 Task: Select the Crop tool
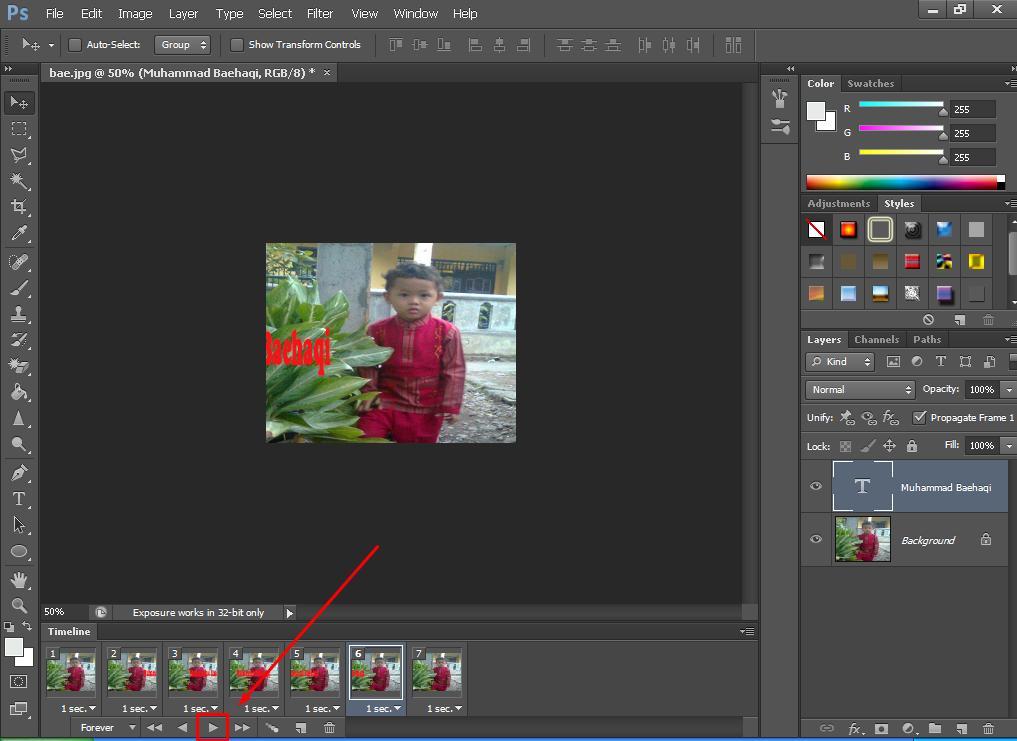[x=18, y=207]
